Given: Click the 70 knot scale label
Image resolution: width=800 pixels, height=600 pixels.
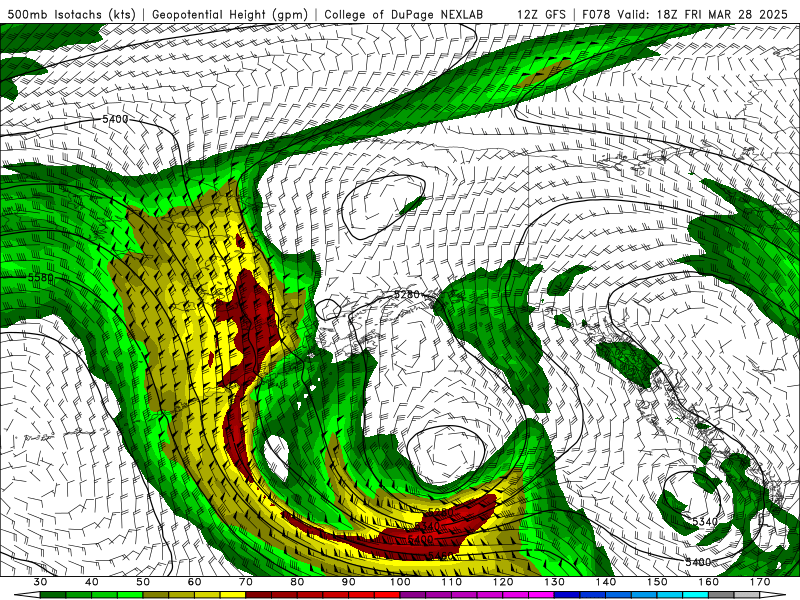Looking at the screenshot, I should click(x=246, y=582).
